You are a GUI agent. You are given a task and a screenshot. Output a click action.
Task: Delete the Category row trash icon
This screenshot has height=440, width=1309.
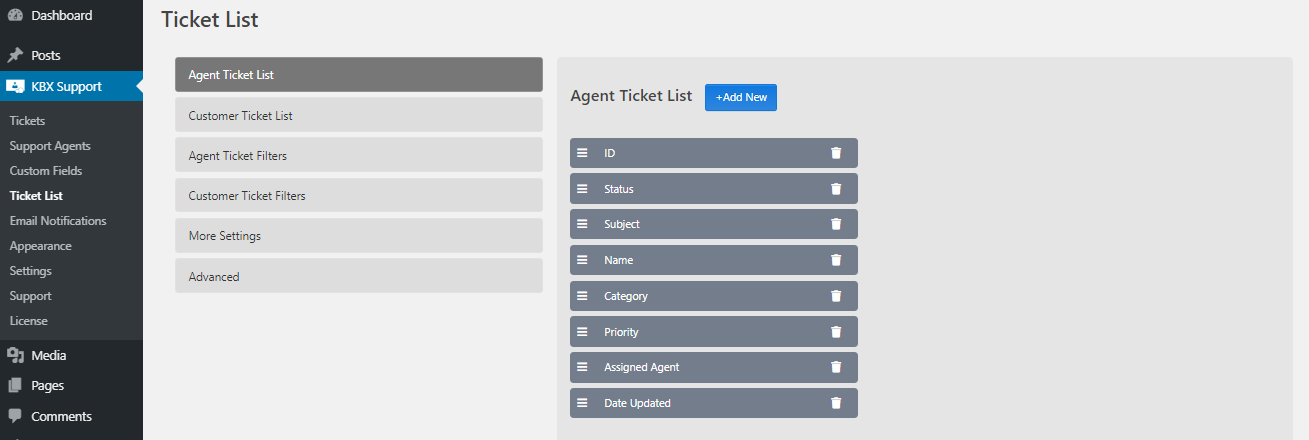(x=836, y=296)
